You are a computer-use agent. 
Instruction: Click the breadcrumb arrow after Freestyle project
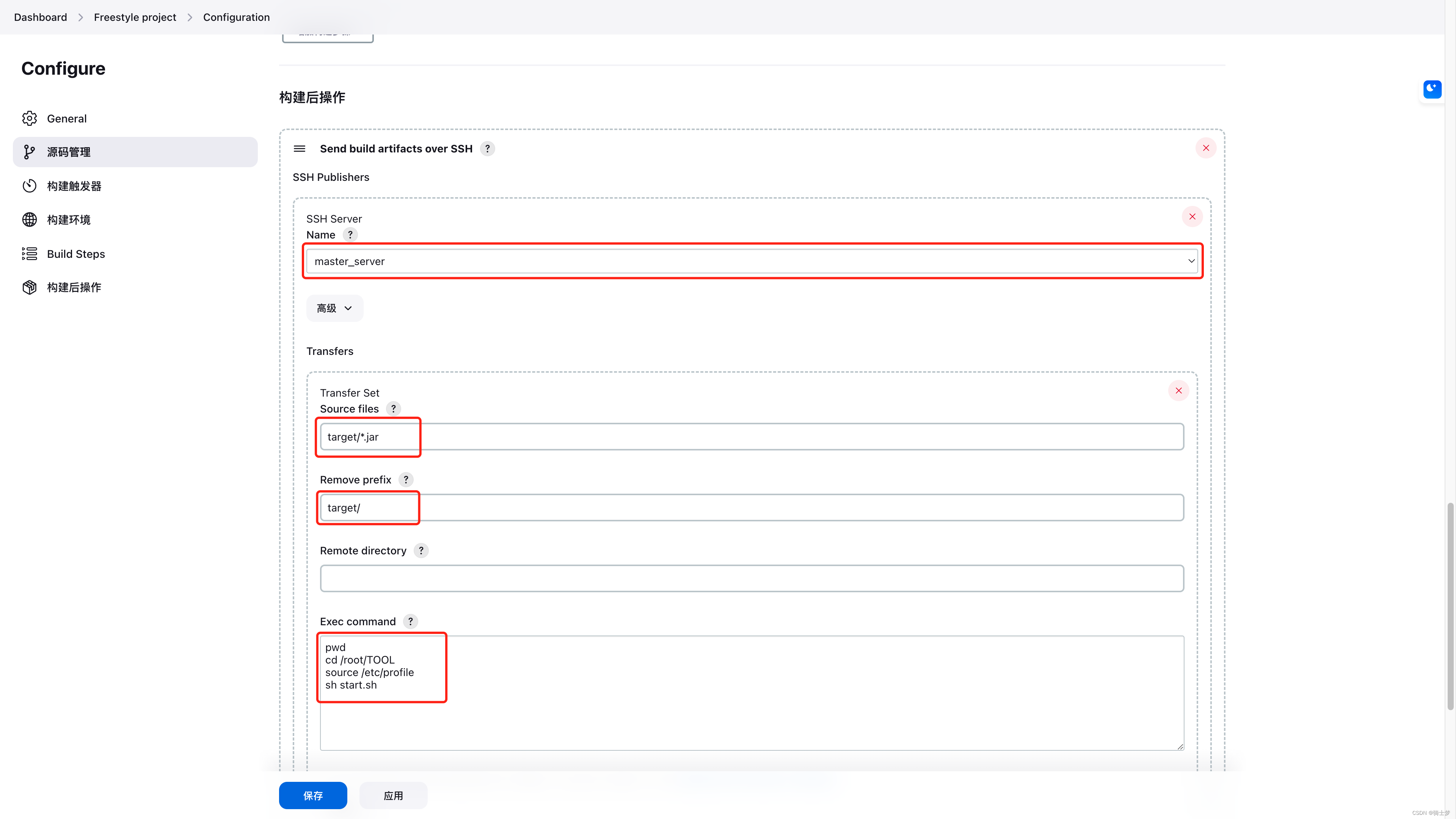[189, 17]
